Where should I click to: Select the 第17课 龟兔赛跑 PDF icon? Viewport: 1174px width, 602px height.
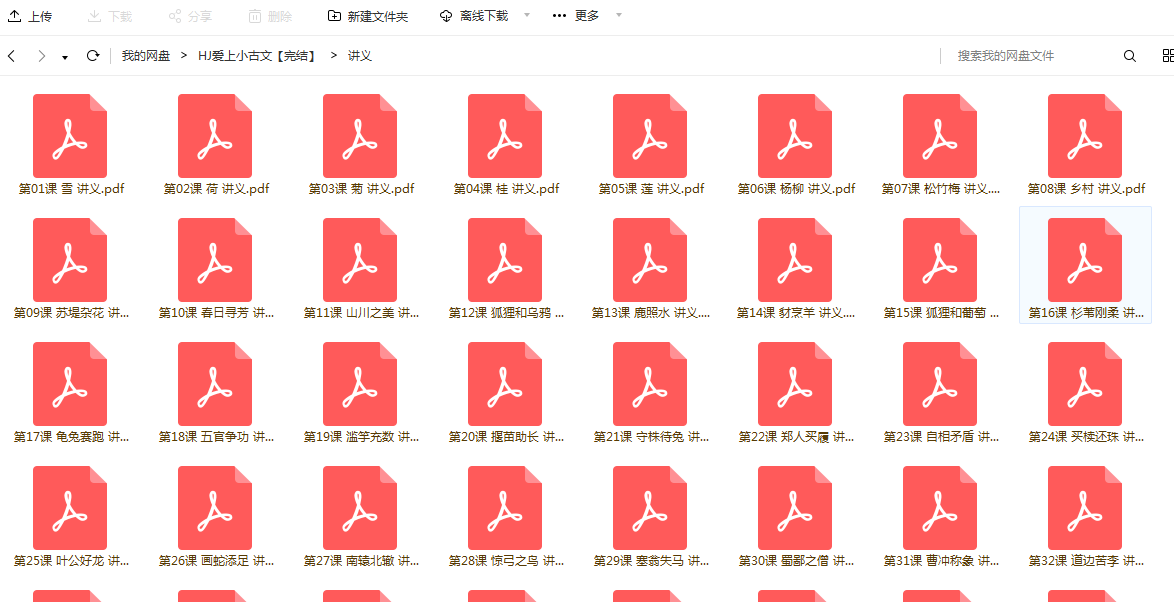[70, 384]
